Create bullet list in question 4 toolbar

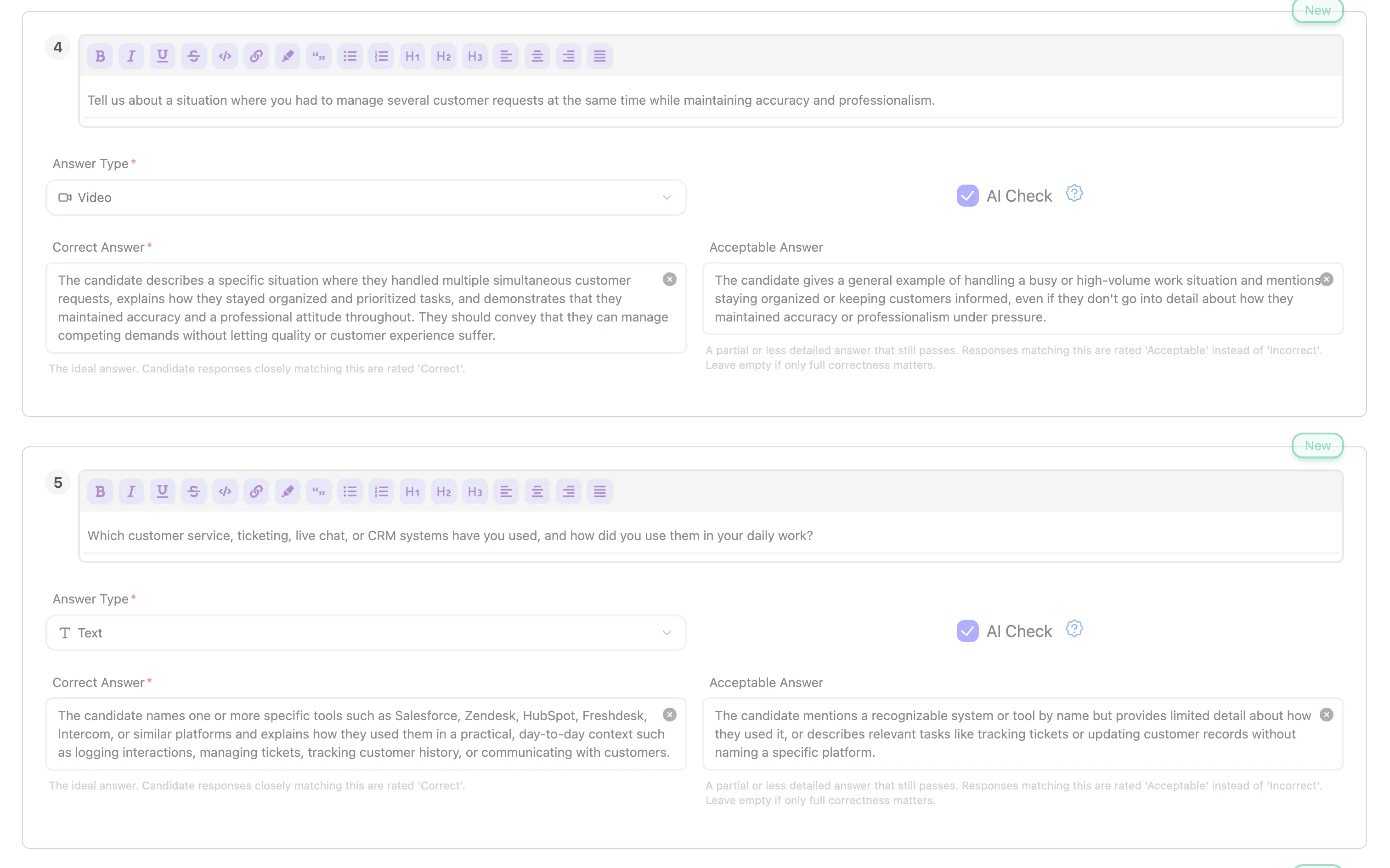(350, 56)
